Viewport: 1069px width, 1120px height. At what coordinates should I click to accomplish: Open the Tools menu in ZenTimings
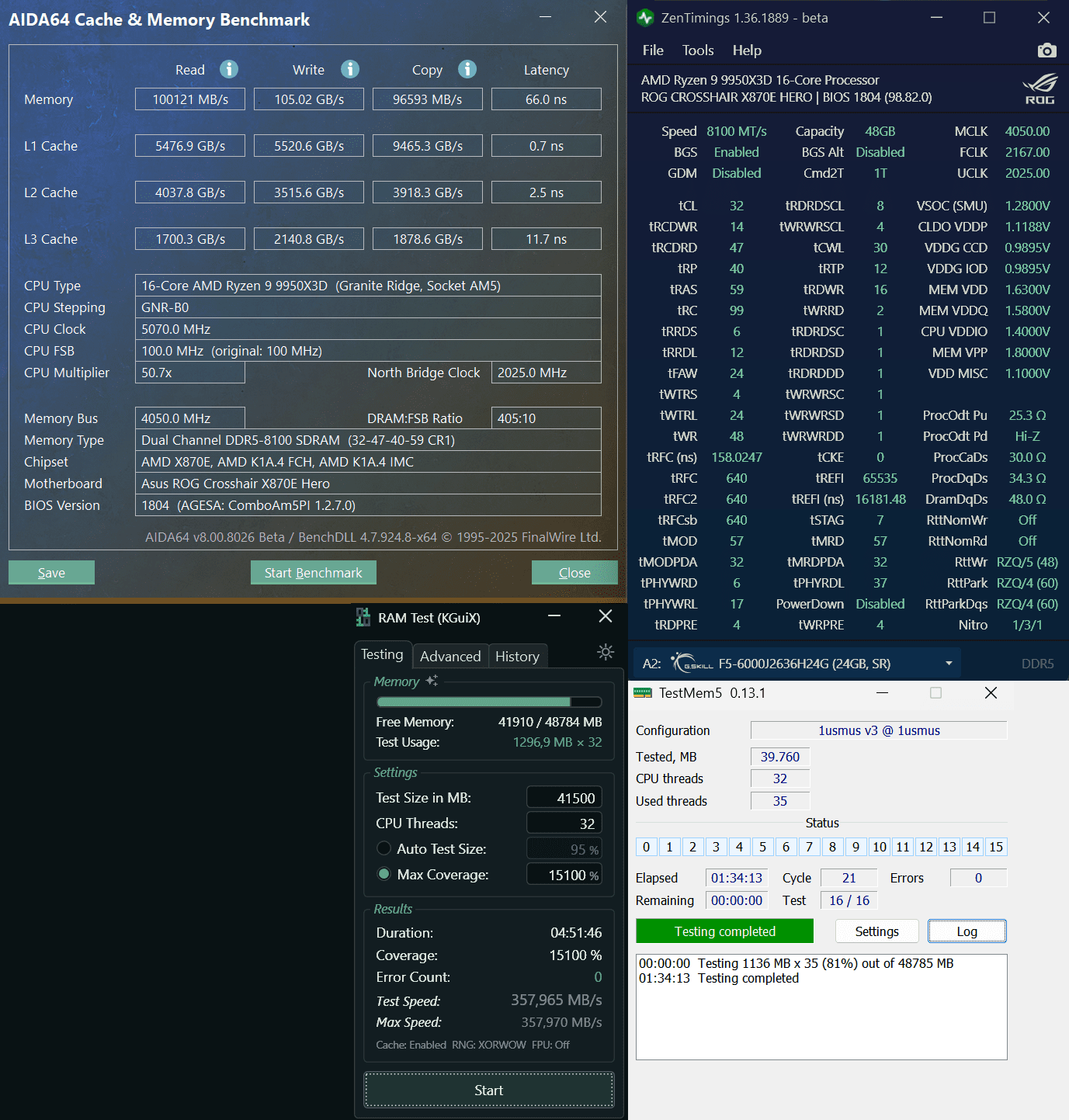(697, 50)
